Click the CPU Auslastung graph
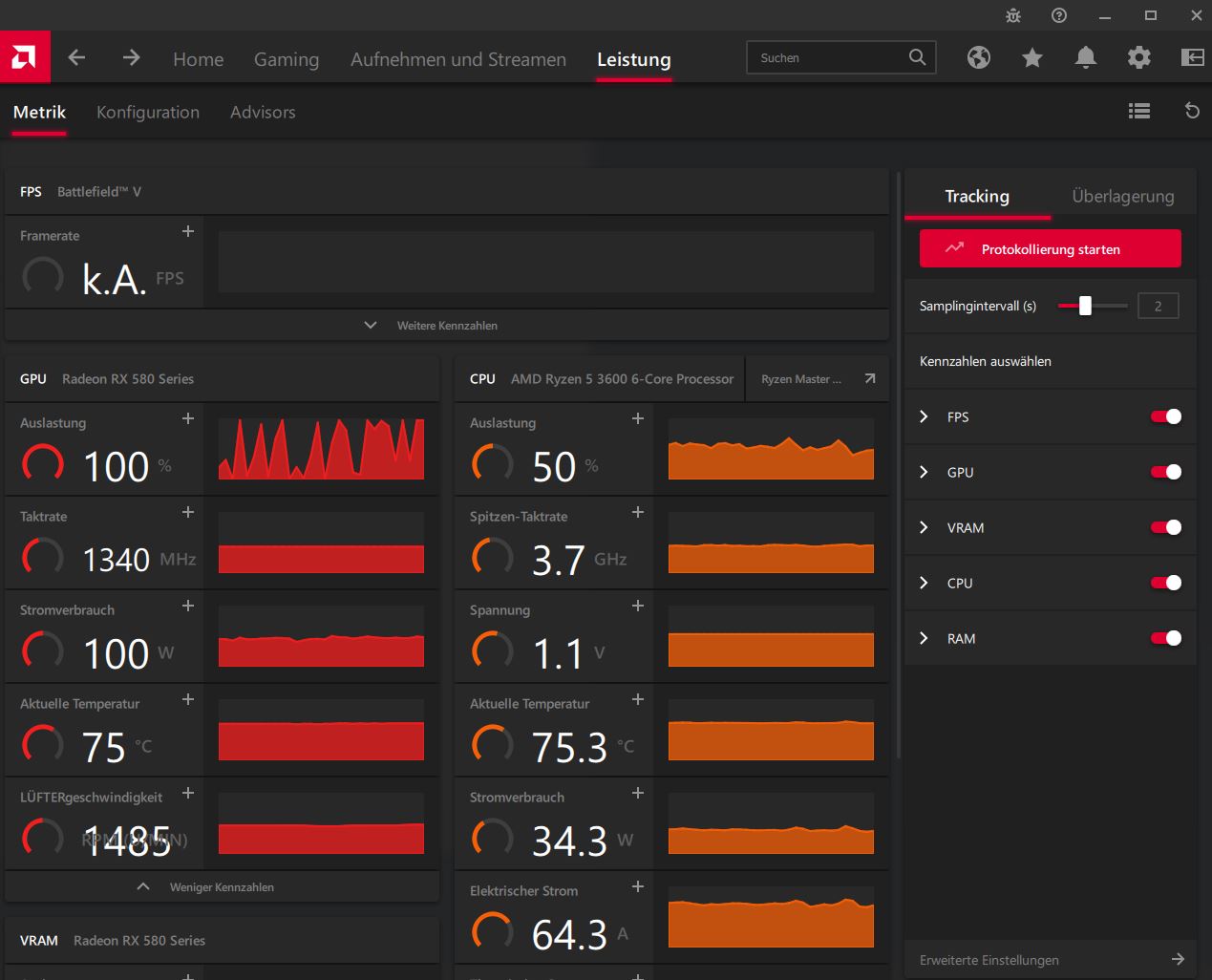 point(771,448)
